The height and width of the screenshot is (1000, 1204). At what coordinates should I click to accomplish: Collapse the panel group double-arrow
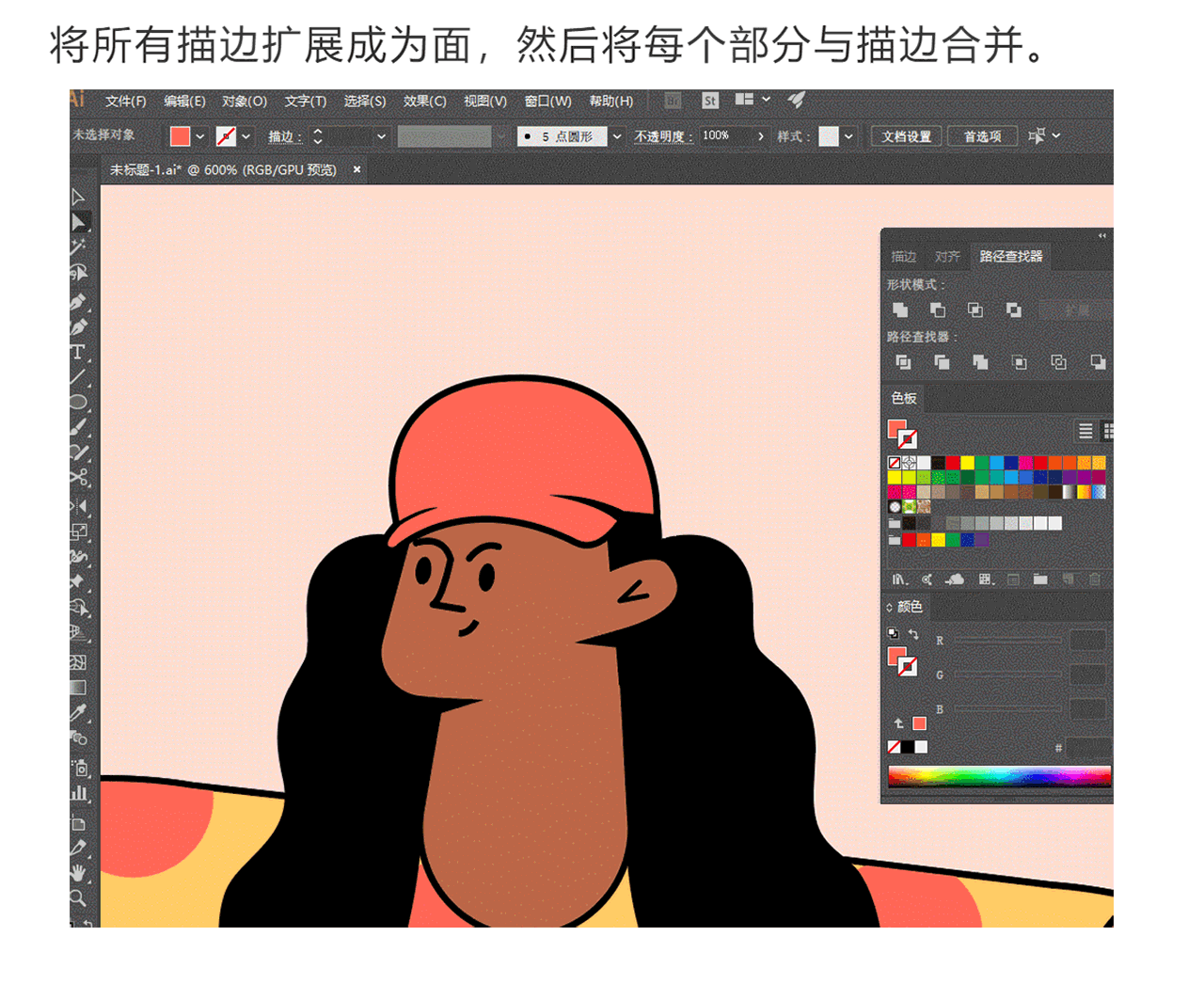point(1102,235)
